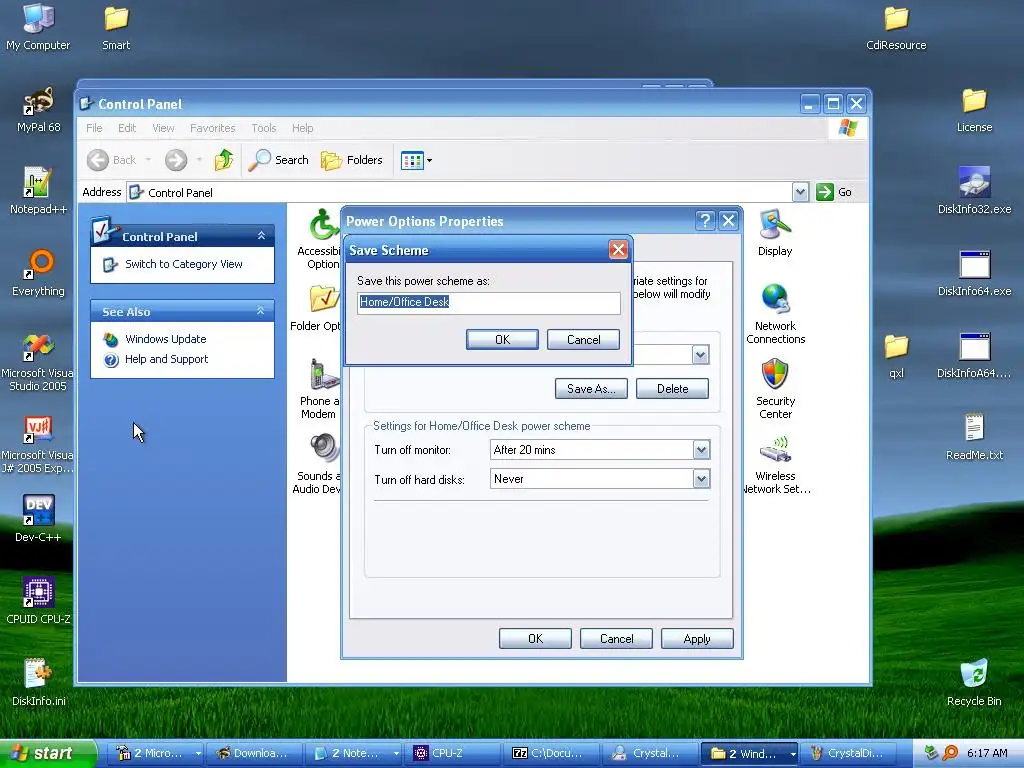Select the Recycle Bin icon
Screen dimensions: 1024x768
coord(974,683)
